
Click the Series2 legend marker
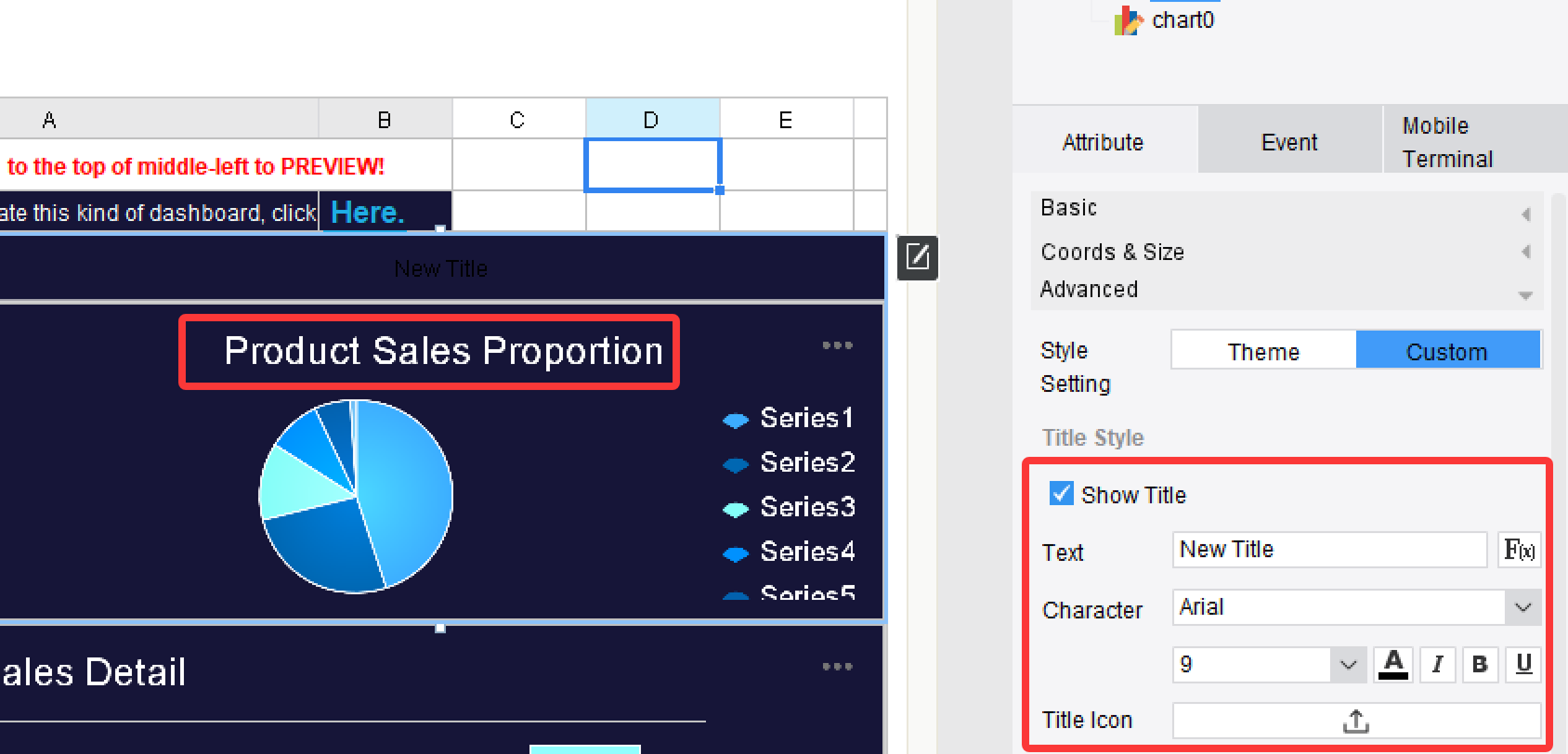[x=736, y=464]
